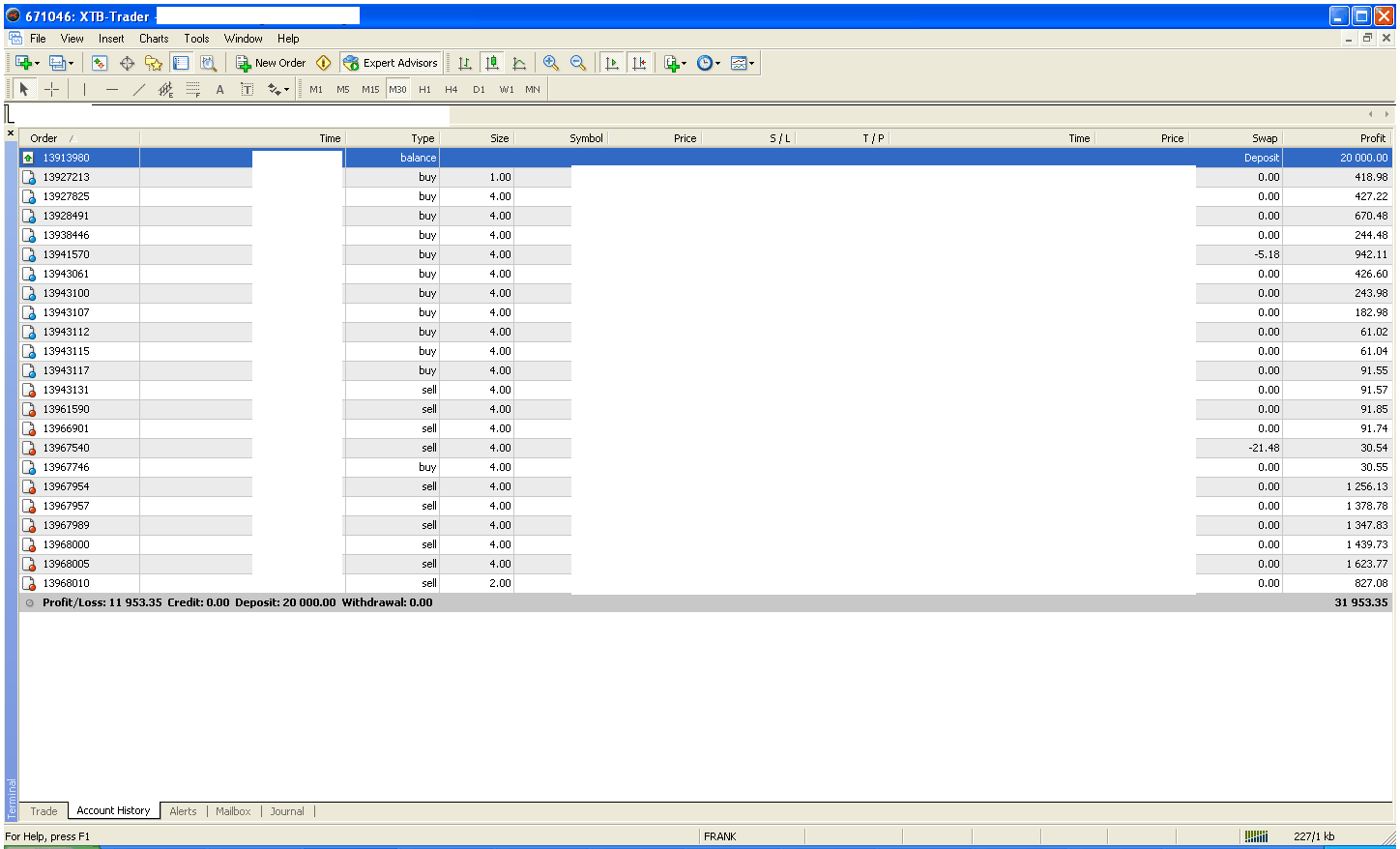Select the Fibonacci retracement tool

192,89
